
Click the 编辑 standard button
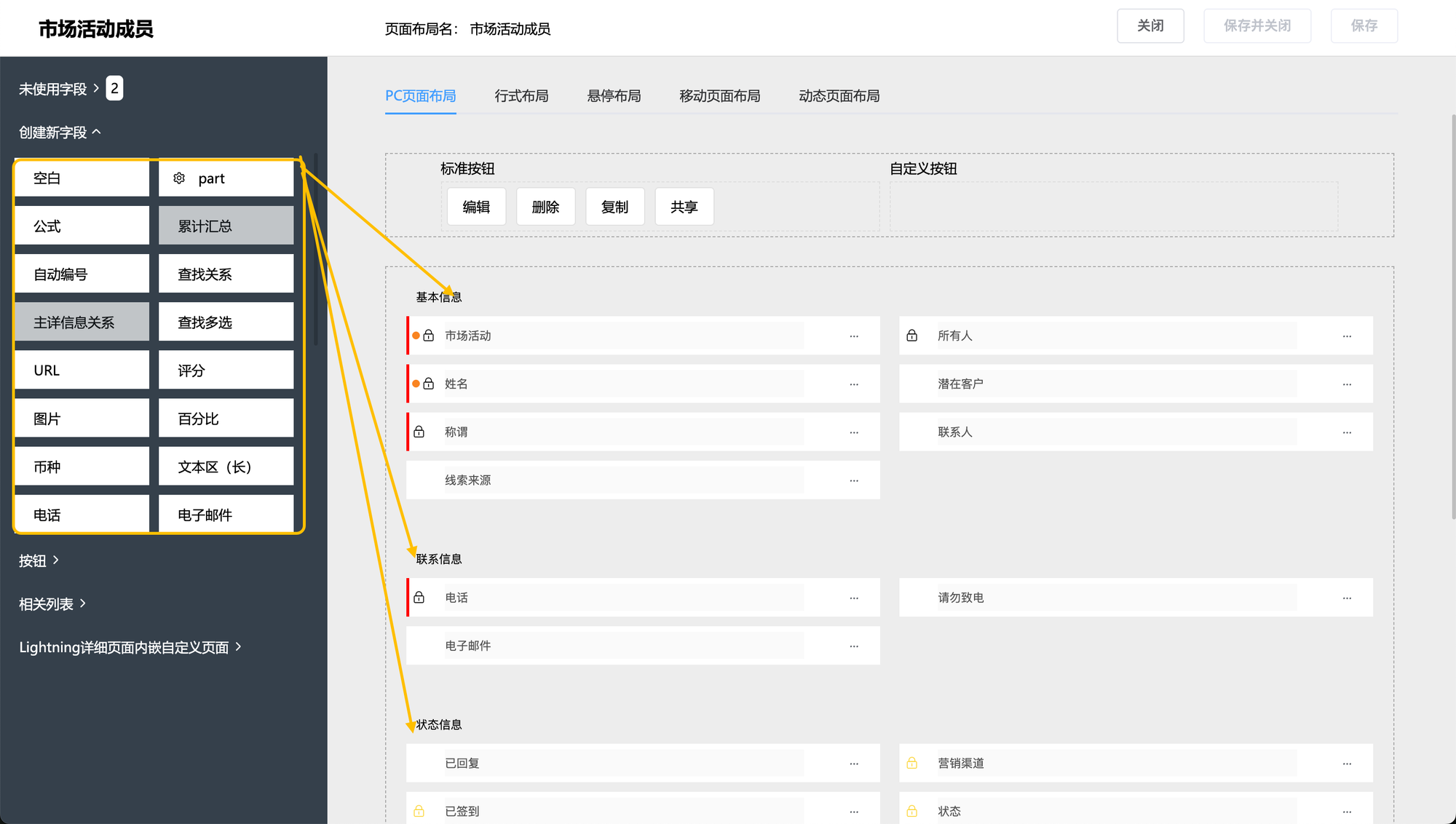click(476, 207)
